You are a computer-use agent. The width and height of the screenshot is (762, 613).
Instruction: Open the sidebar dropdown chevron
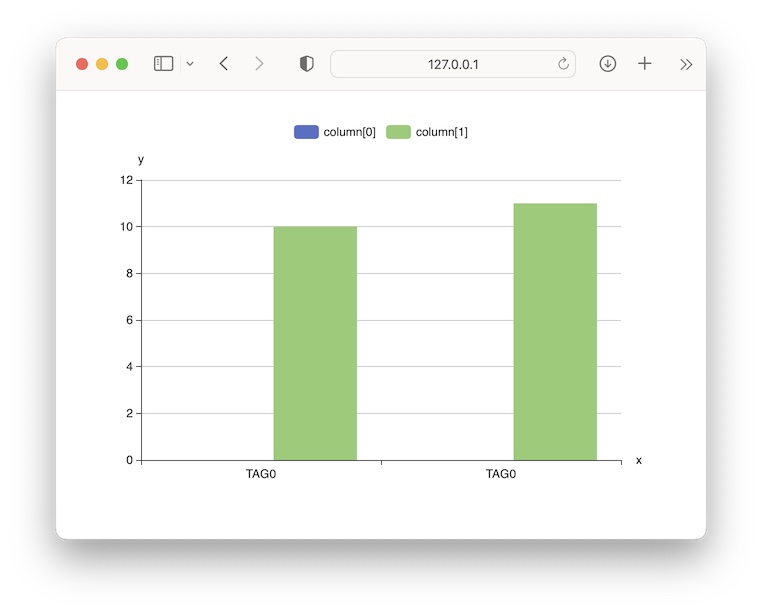coord(190,64)
